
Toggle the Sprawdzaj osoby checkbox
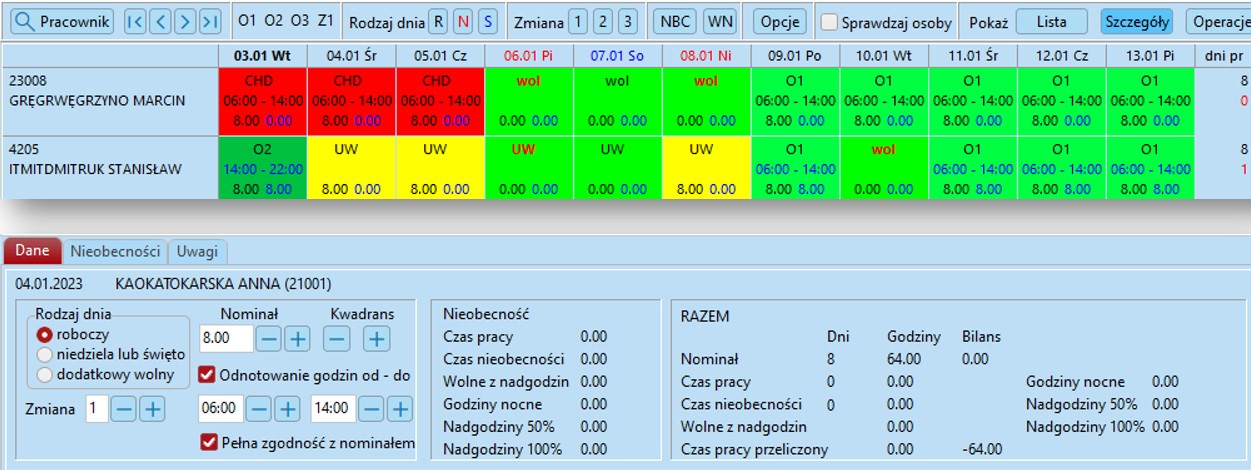coord(830,22)
